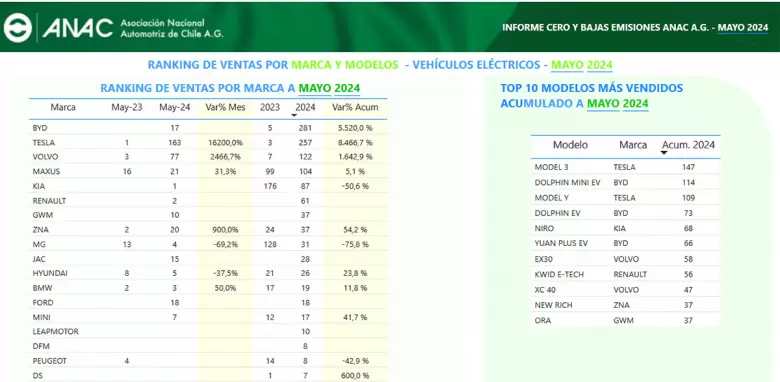Select the DOLPHIN MINI EV model row

point(625,183)
